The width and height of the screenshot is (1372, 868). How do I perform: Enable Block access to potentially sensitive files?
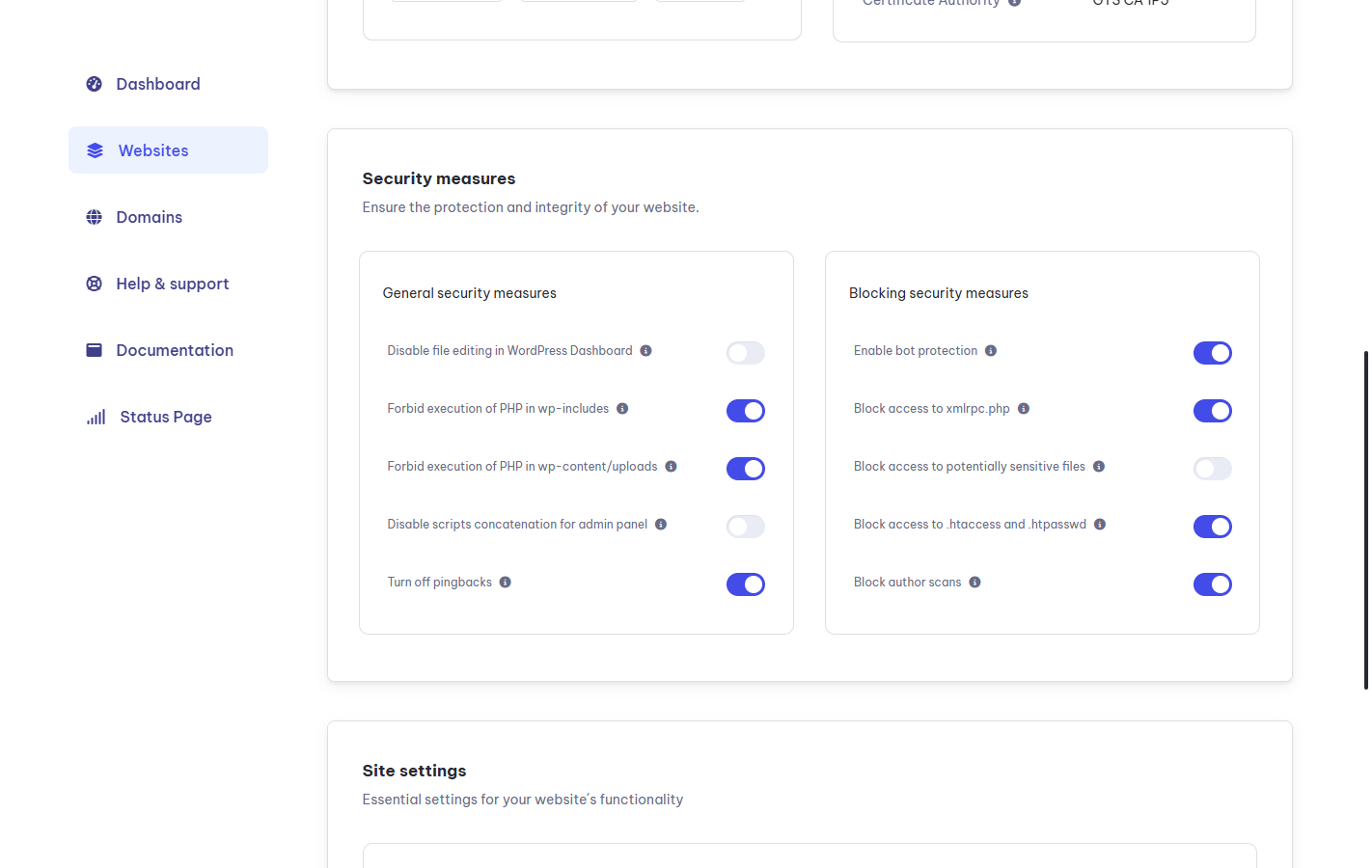[1212, 468]
